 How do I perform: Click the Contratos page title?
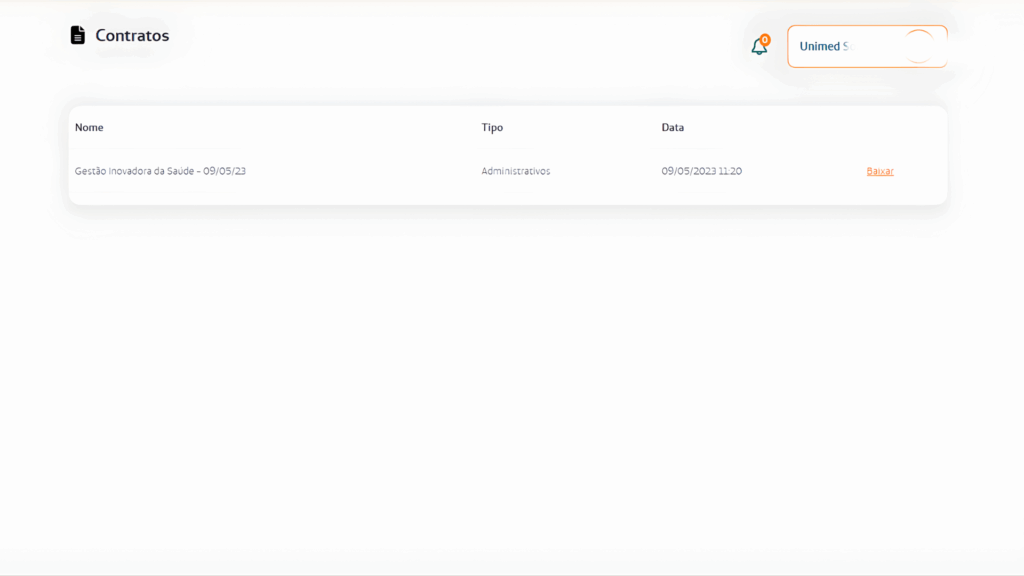pyautogui.click(x=132, y=36)
